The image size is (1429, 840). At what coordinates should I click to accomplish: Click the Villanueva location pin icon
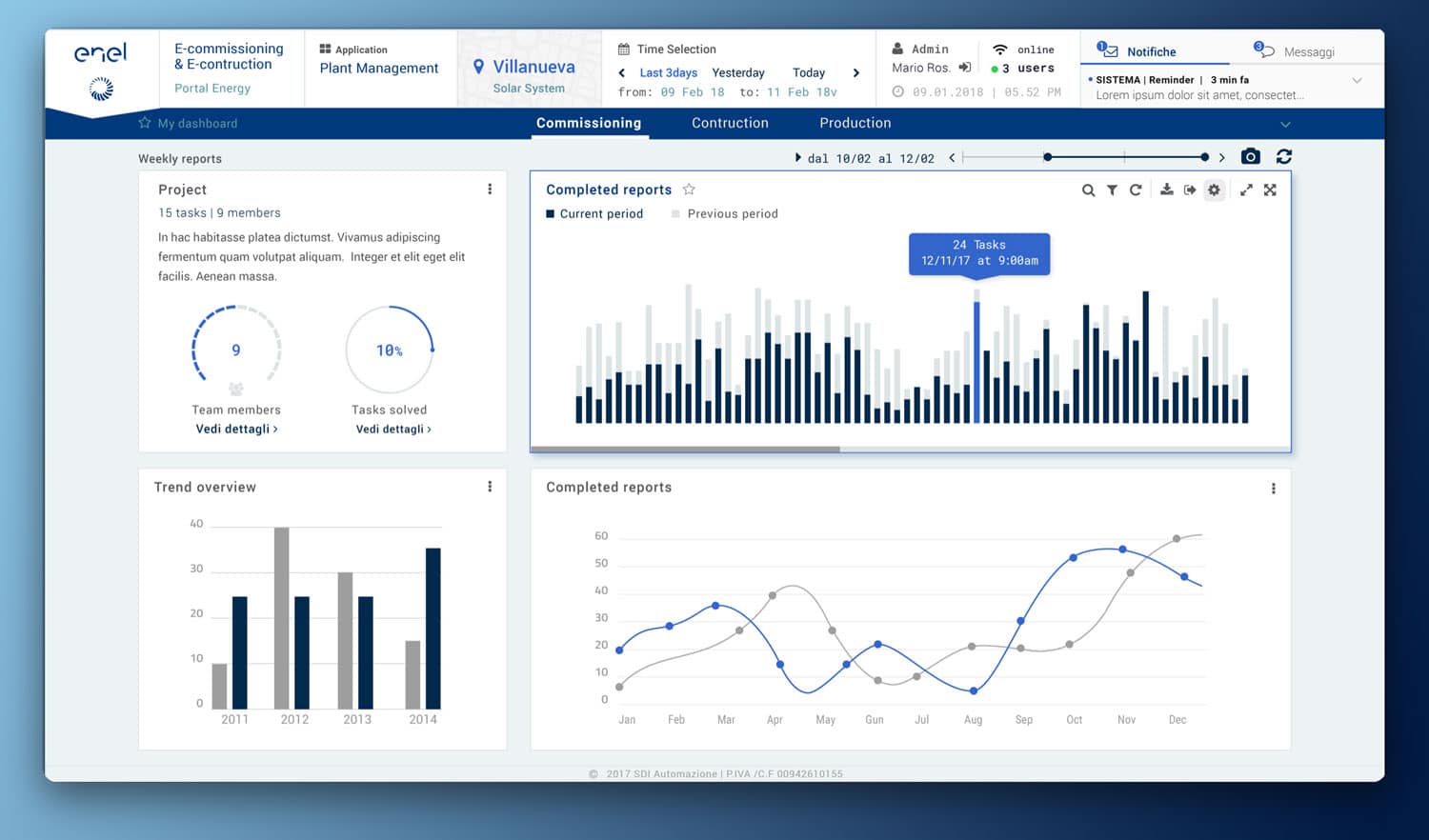(x=478, y=67)
